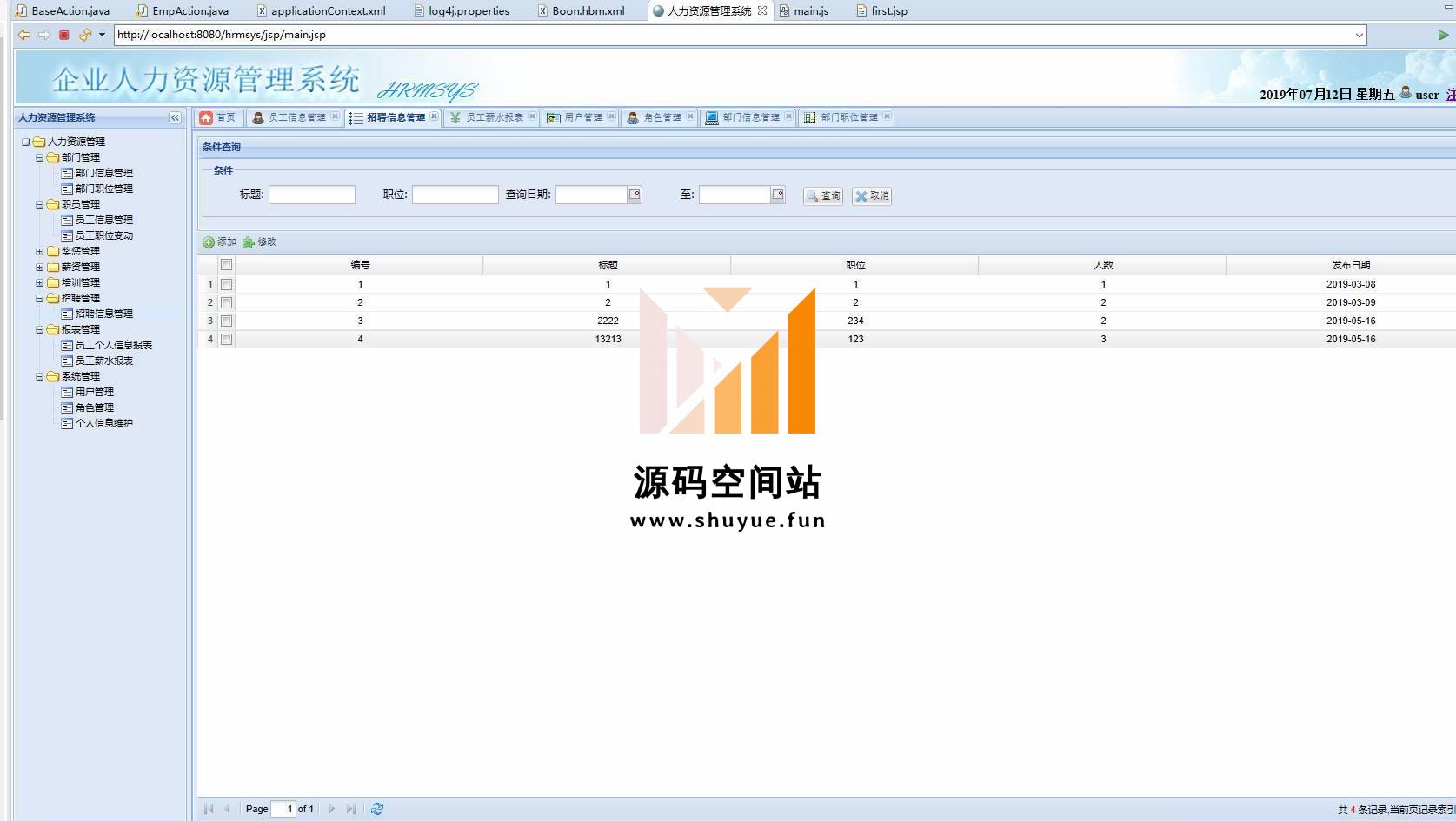
Task: Tick the checkbox for row 1
Action: pos(226,284)
